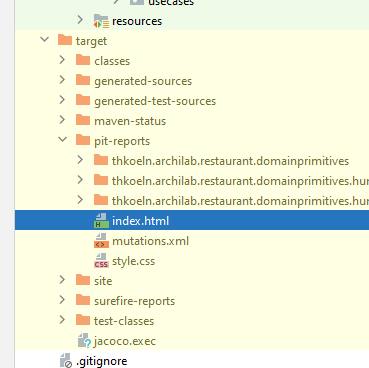Image resolution: width=369 pixels, height=368 pixels.
Task: Click the .gitignore file icon
Action: click(x=66, y=361)
